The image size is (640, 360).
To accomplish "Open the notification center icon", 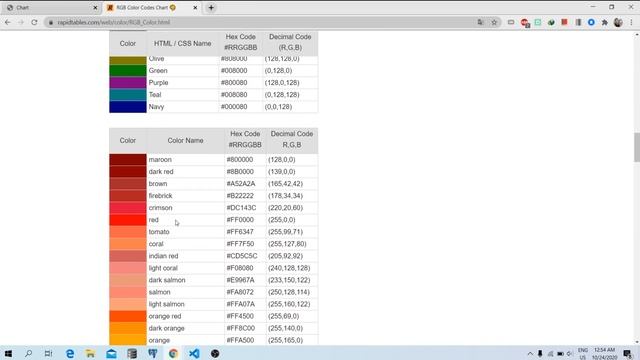I will pos(628,353).
